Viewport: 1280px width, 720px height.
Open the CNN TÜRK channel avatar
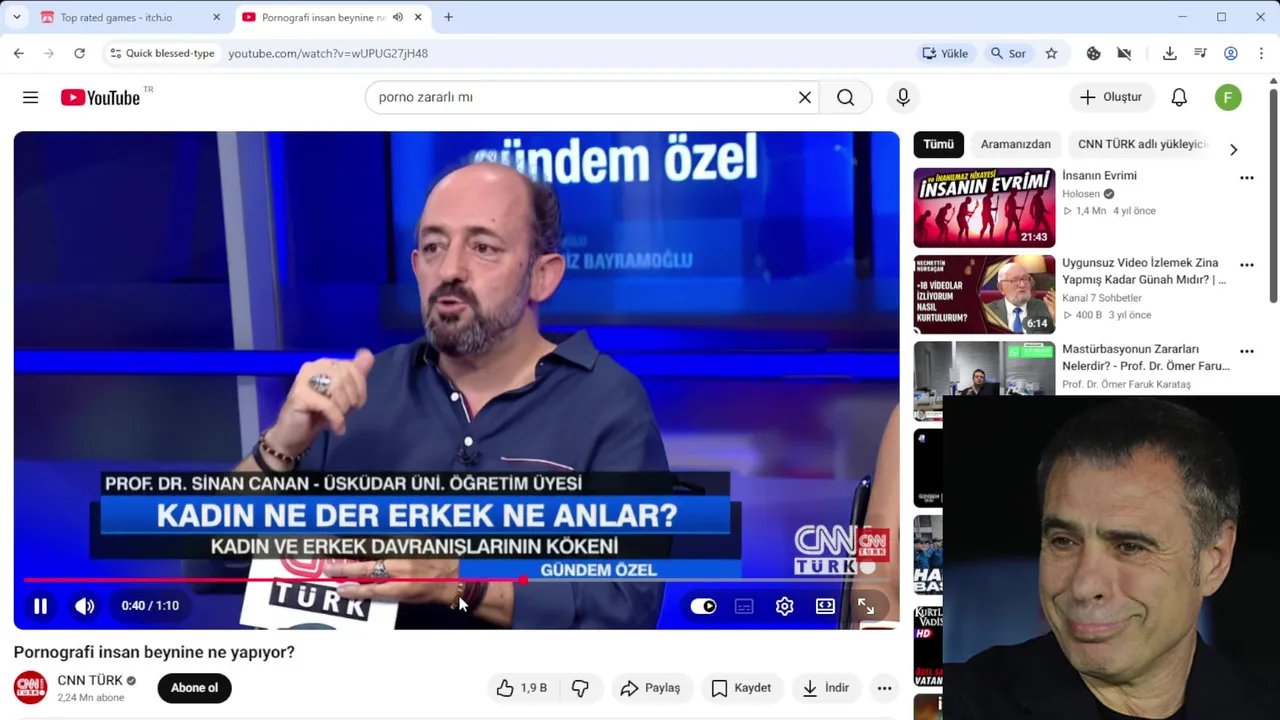pos(30,688)
